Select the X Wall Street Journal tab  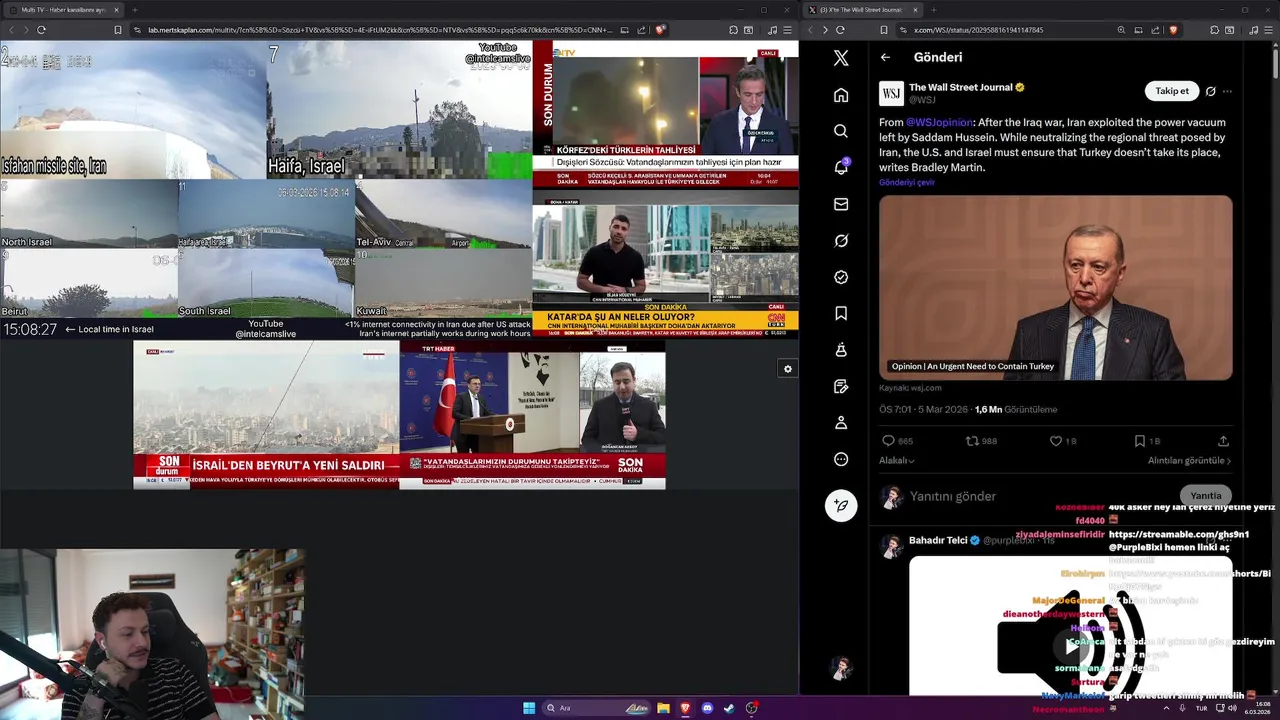tap(865, 10)
